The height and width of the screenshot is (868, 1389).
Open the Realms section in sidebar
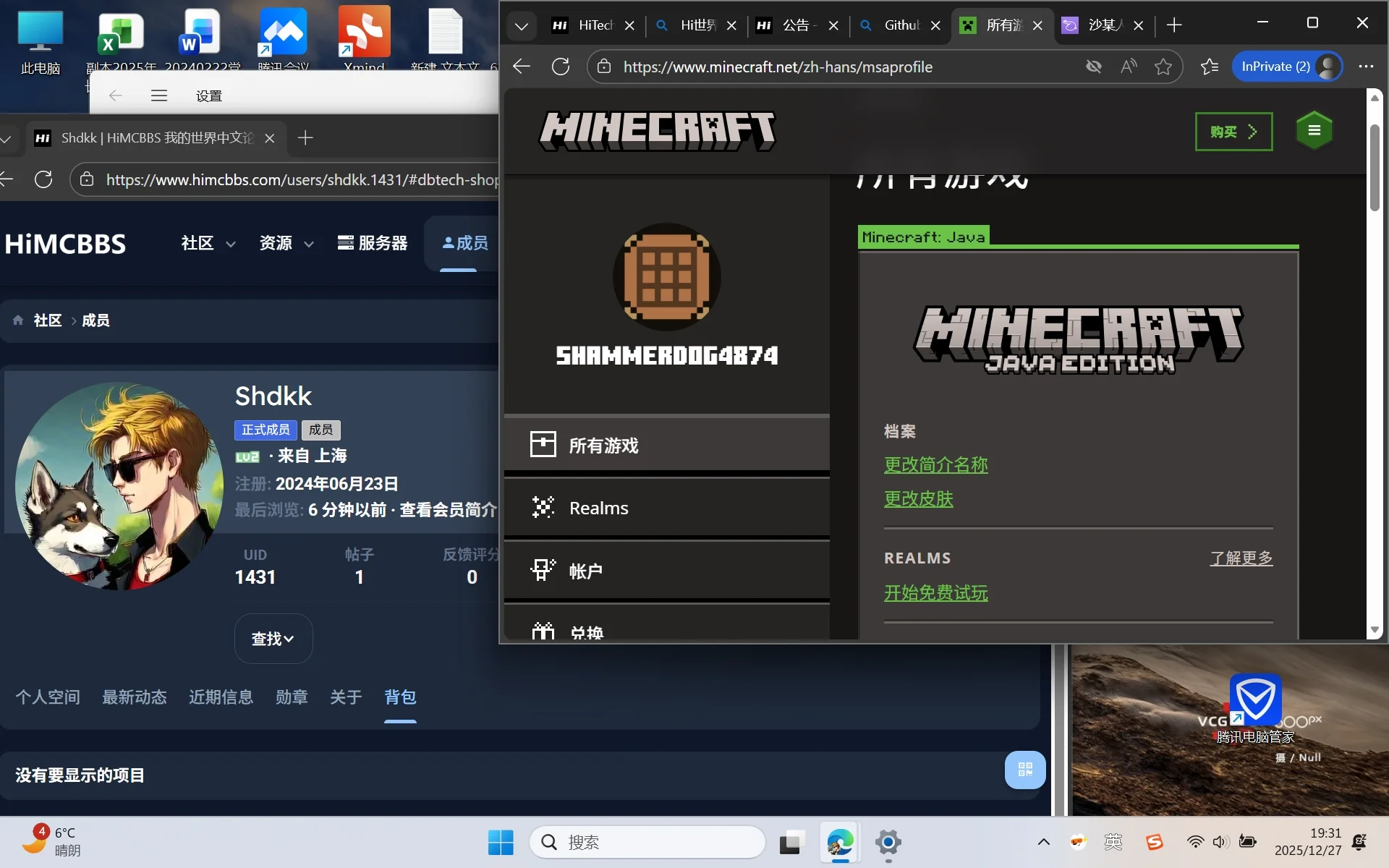coord(543,507)
